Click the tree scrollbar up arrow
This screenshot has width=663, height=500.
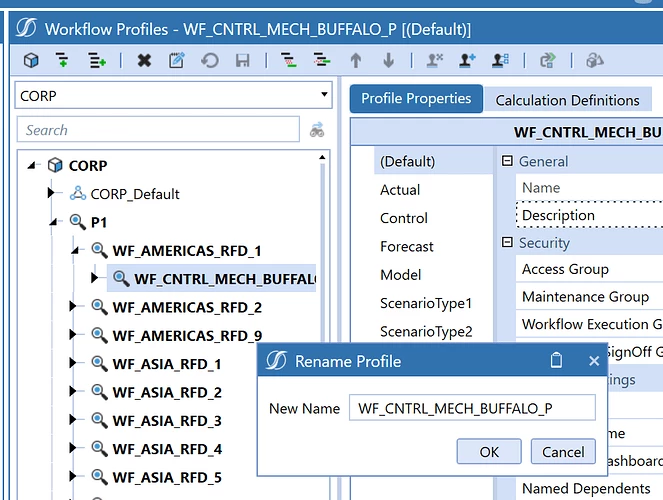(x=322, y=157)
